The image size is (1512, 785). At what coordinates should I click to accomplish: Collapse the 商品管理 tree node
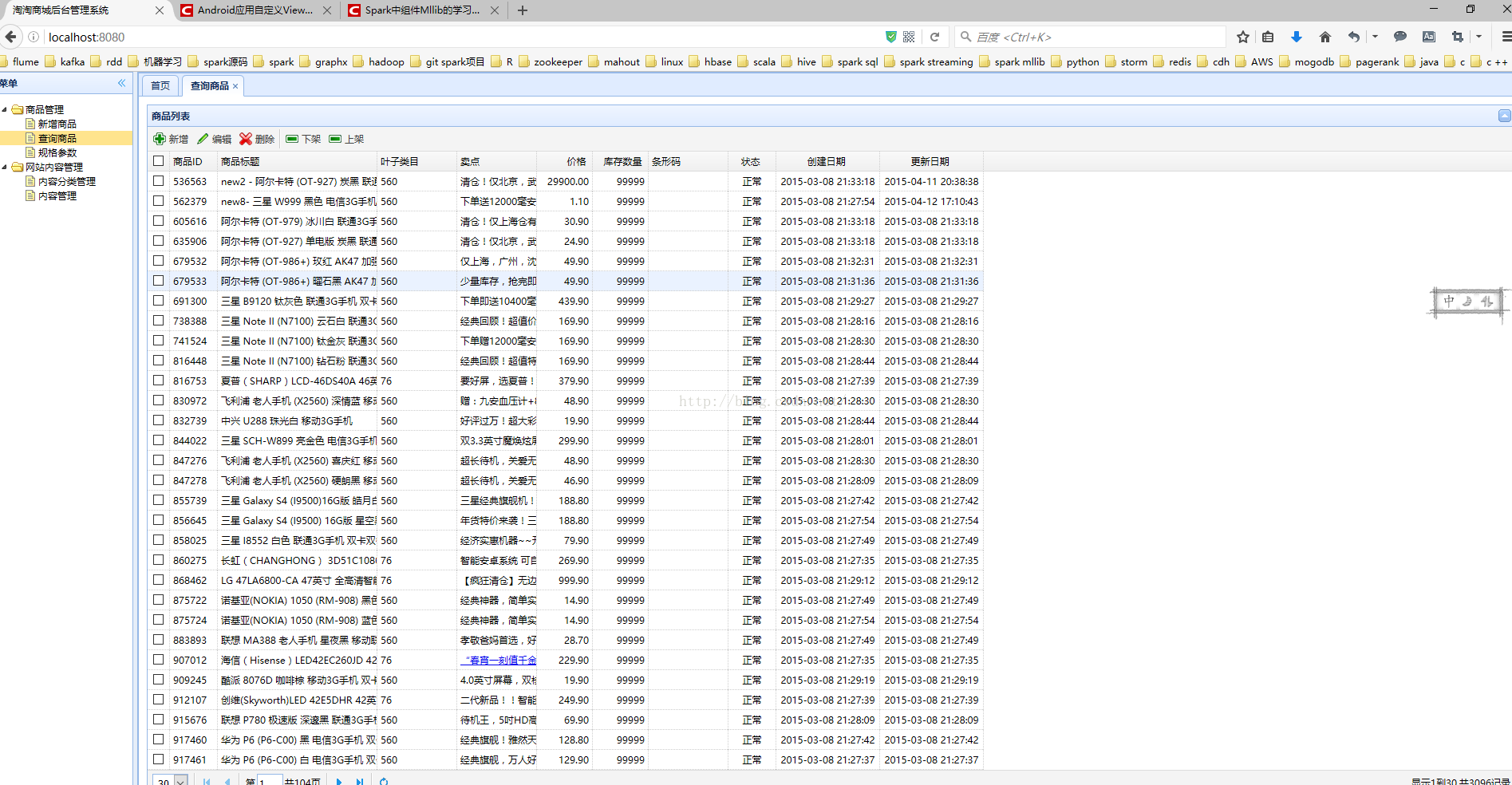point(5,109)
